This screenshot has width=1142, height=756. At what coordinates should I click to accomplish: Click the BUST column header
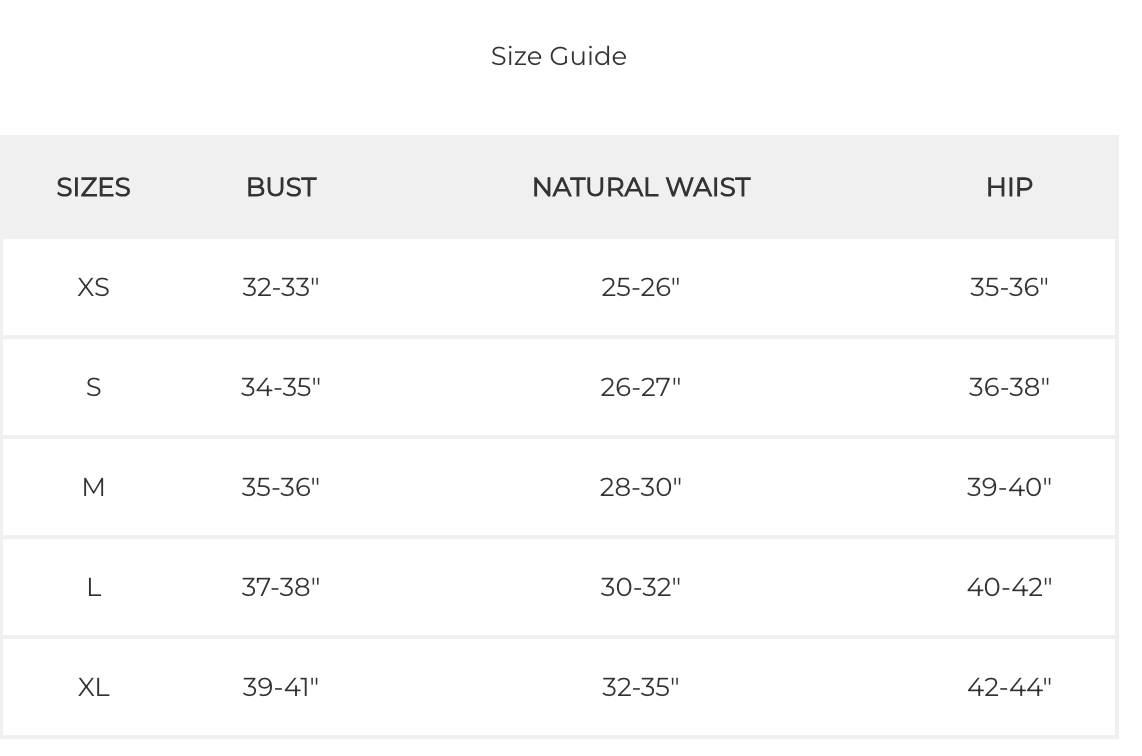(281, 188)
